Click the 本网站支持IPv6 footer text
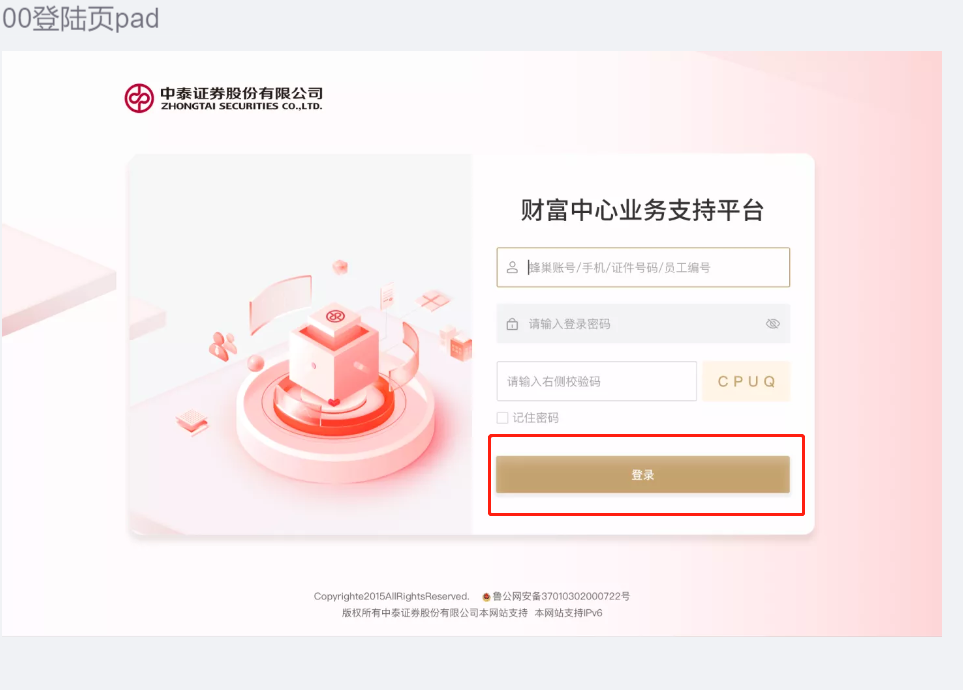The image size is (963, 690). pos(569,613)
